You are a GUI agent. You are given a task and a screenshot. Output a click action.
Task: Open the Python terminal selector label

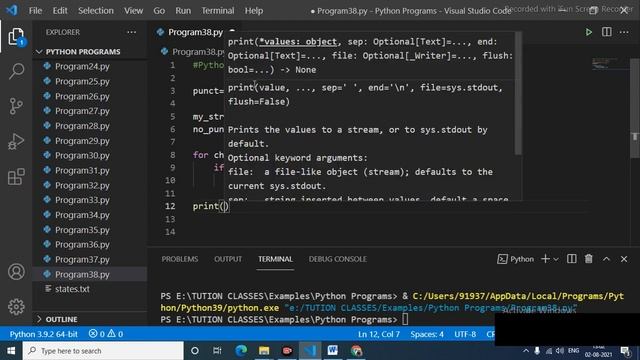pyautogui.click(x=516, y=259)
